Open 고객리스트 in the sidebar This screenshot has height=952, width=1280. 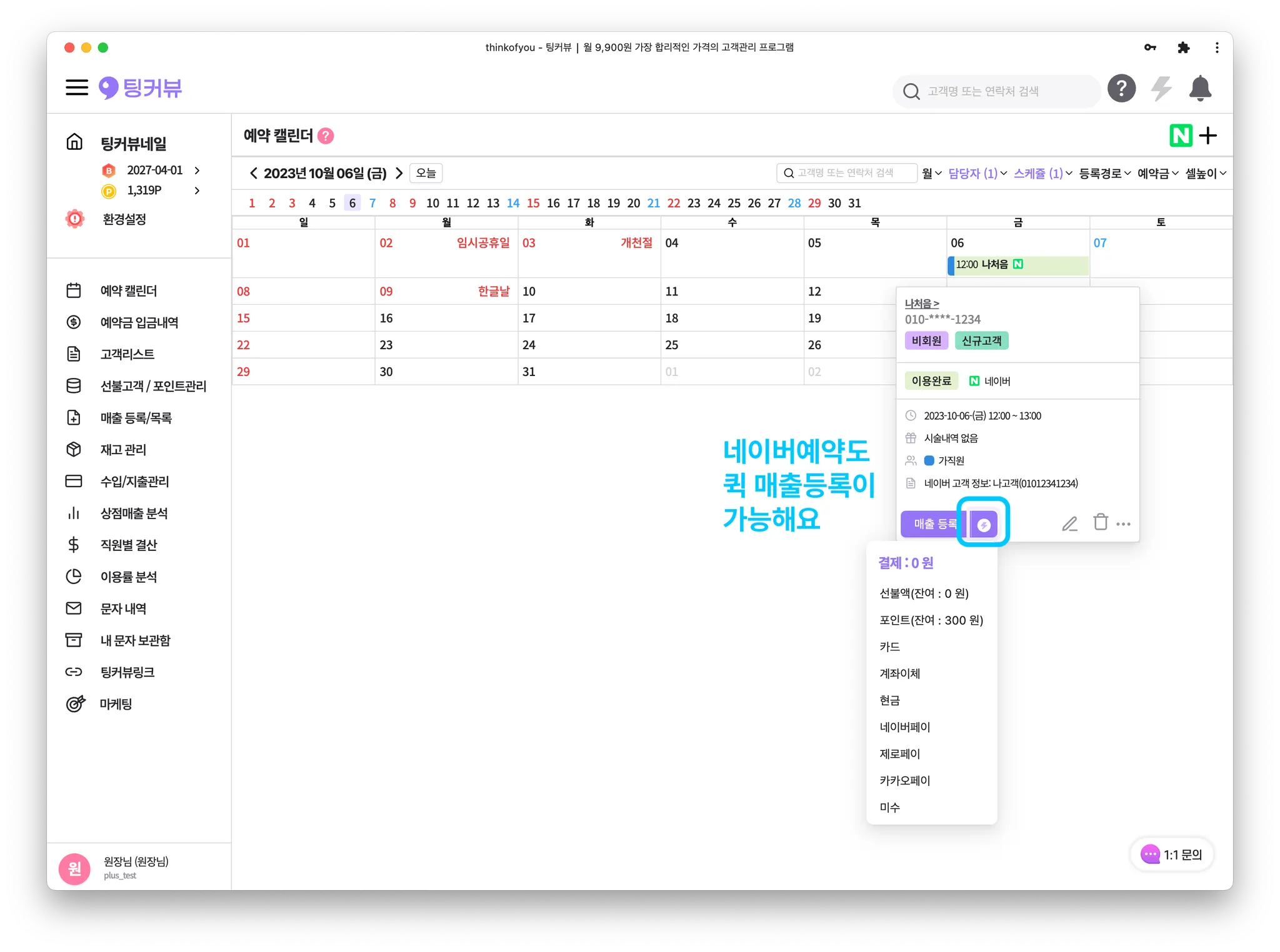127,354
